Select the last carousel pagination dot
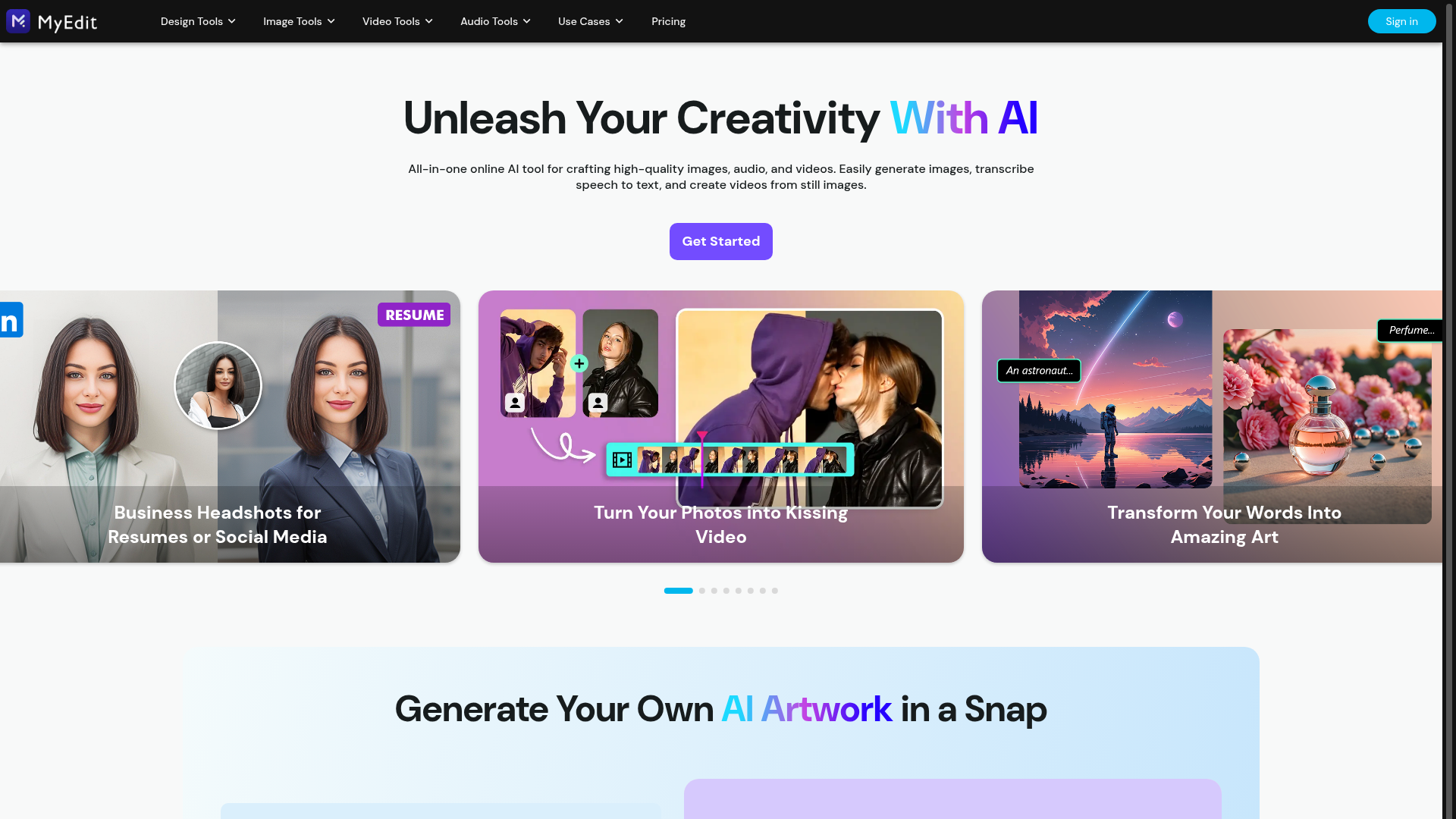Image resolution: width=1456 pixels, height=819 pixels. [775, 591]
